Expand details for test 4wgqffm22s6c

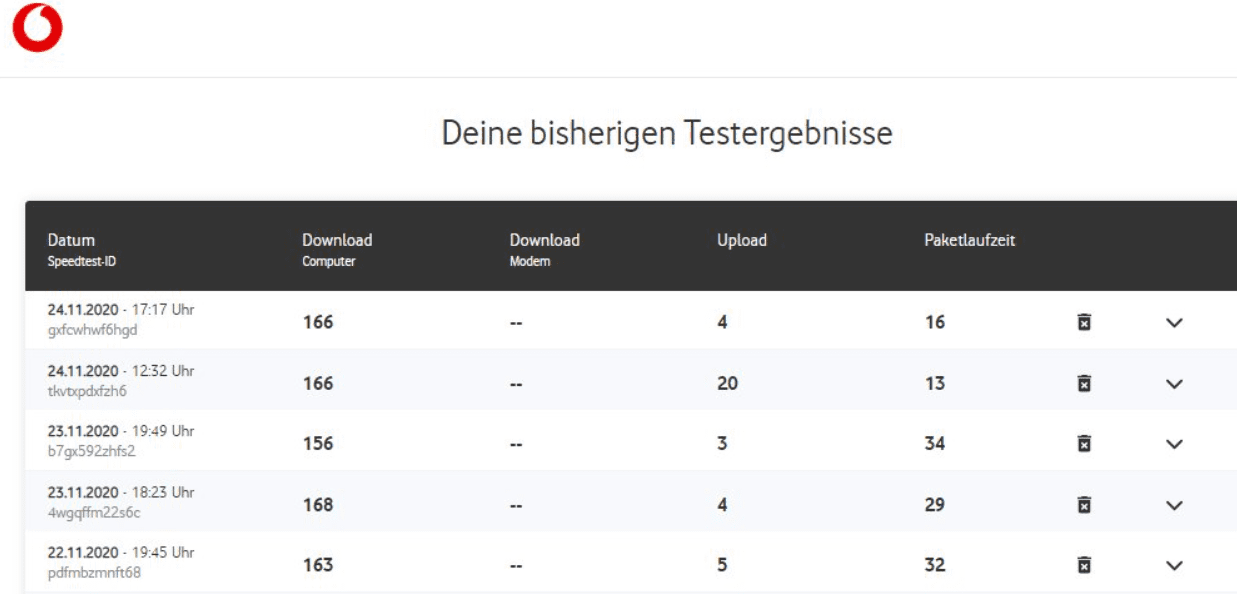pos(1175,506)
